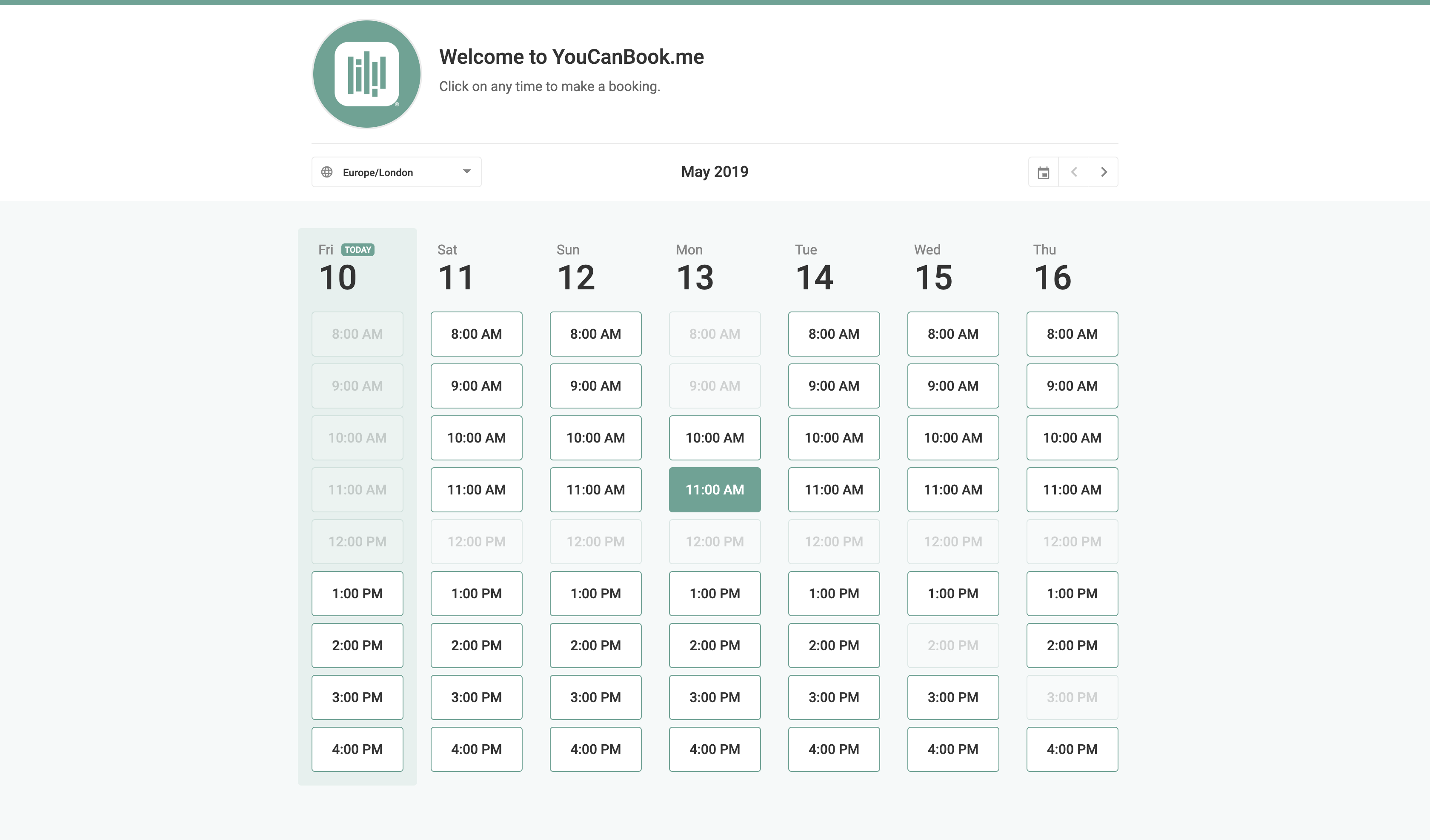
Task: Book Saturday 11 at 8:00 AM
Action: click(476, 334)
